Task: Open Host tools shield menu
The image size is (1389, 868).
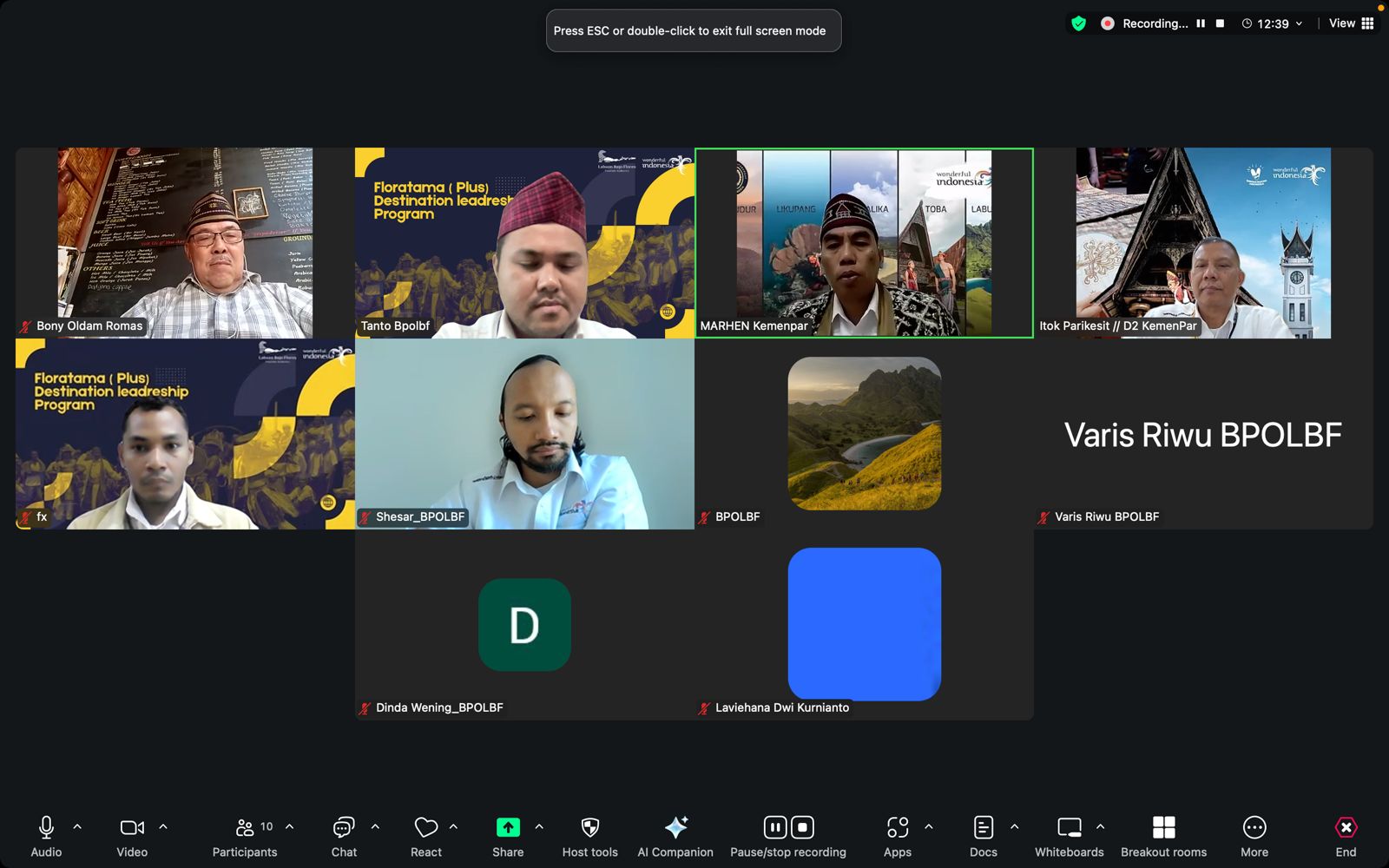Action: (590, 837)
